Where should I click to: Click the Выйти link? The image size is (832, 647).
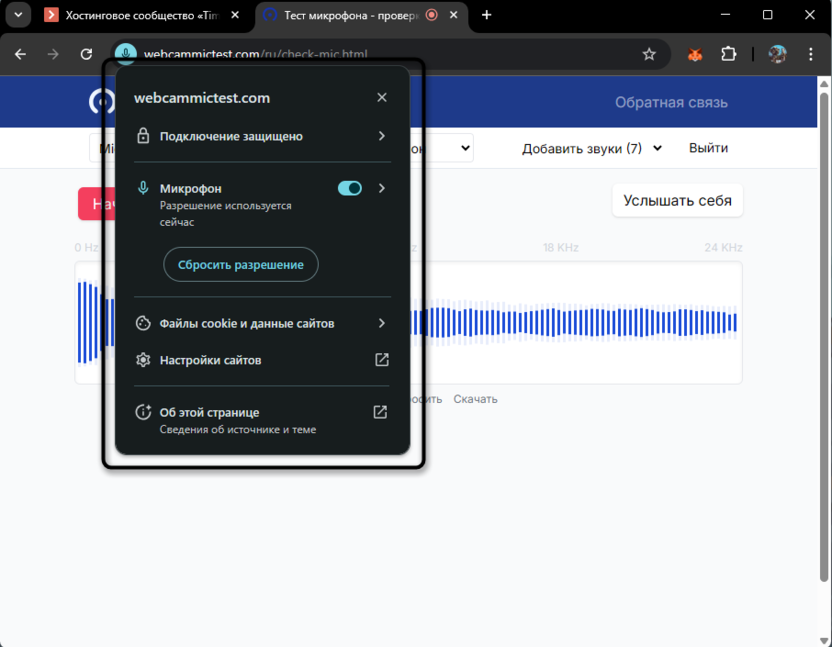(x=708, y=148)
